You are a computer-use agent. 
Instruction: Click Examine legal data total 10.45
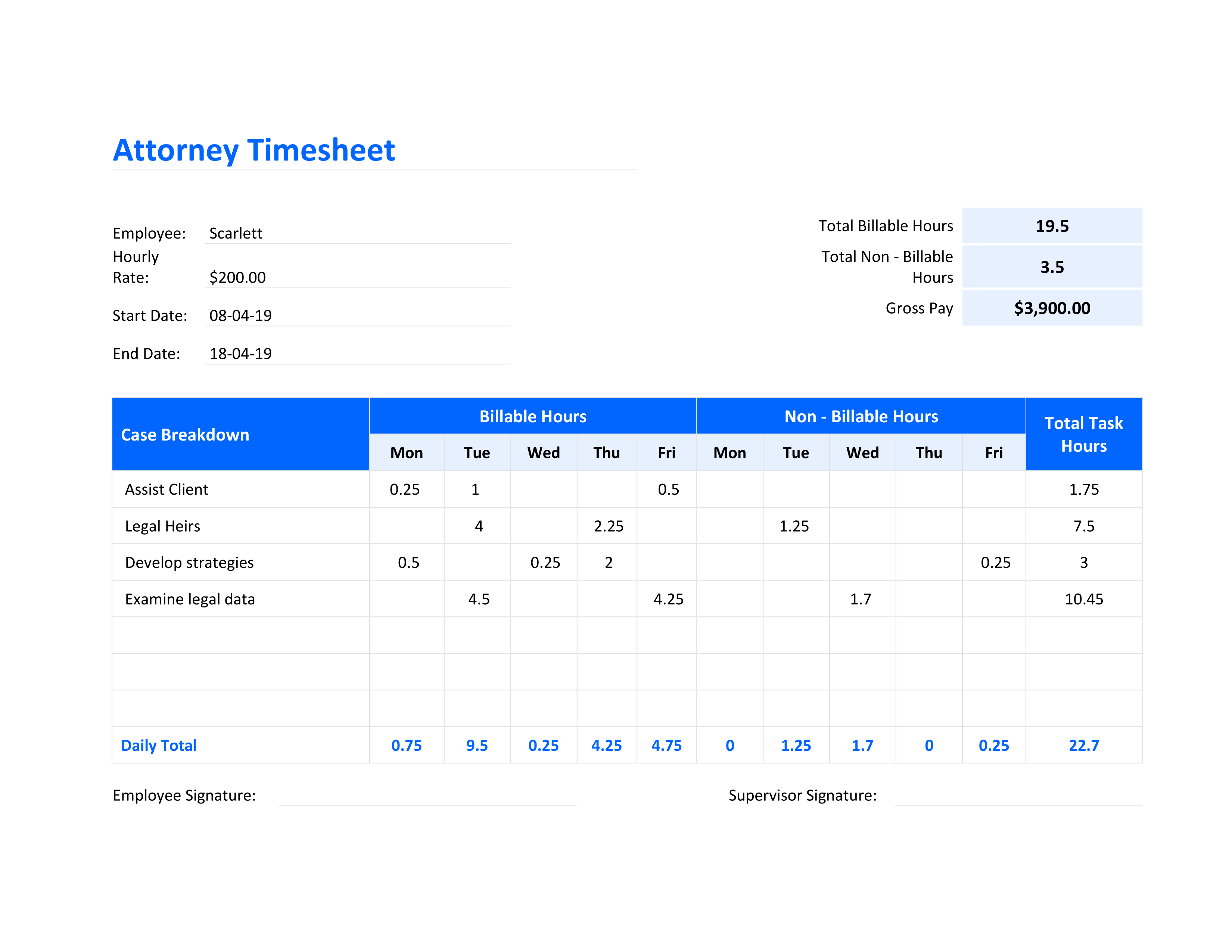tap(1084, 599)
